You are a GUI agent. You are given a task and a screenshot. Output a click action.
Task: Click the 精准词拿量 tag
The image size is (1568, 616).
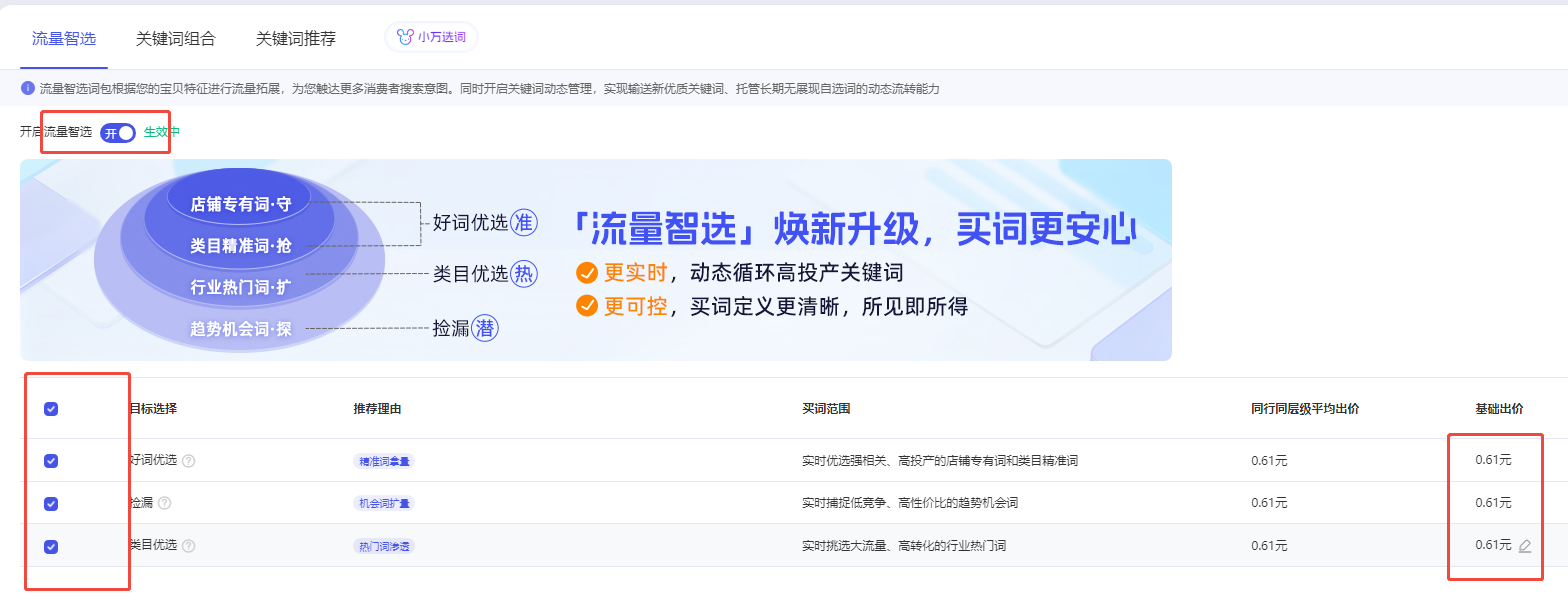pyautogui.click(x=383, y=461)
